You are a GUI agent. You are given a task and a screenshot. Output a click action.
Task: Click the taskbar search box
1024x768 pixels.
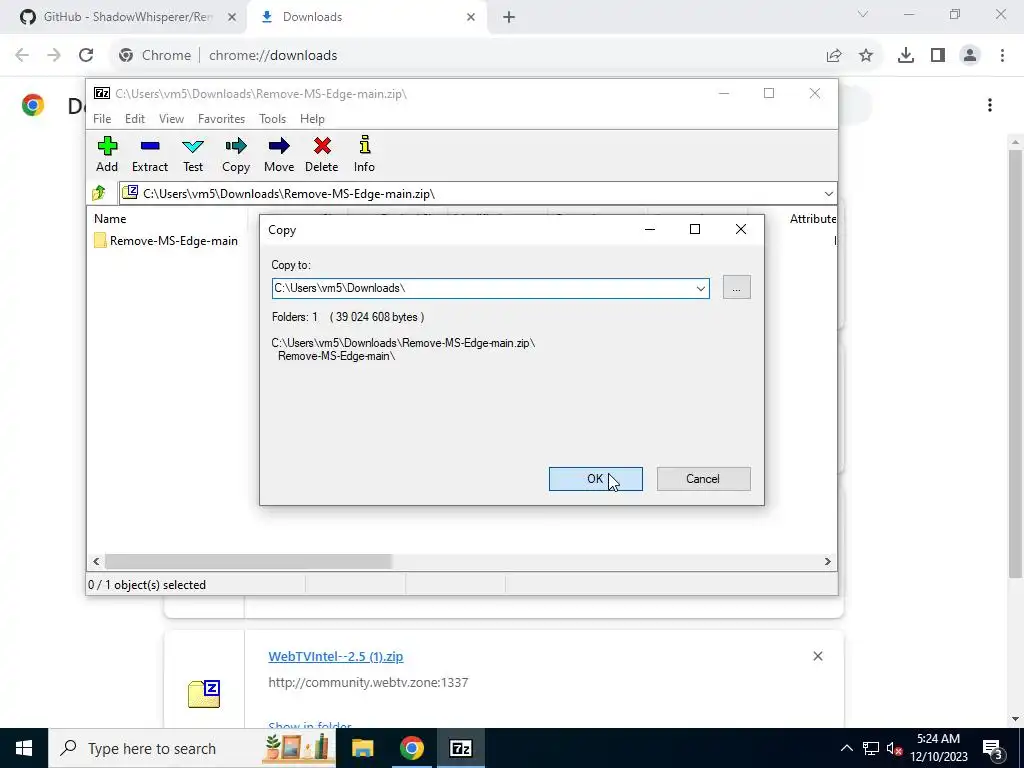point(192,748)
